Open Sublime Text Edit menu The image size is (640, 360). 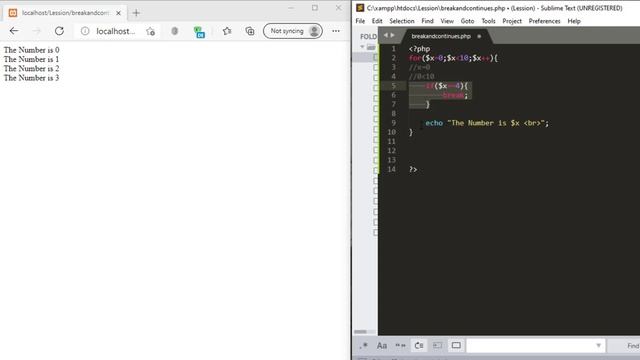click(x=377, y=21)
